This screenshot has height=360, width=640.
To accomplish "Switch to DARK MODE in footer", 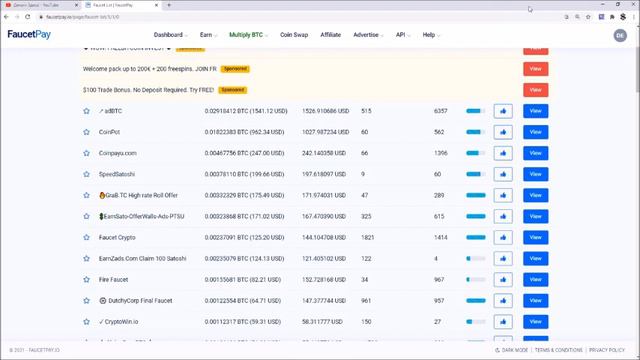I will 511,350.
